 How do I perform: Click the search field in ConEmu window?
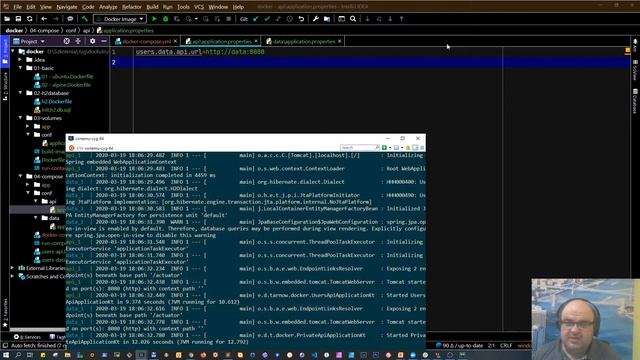tap(359, 147)
